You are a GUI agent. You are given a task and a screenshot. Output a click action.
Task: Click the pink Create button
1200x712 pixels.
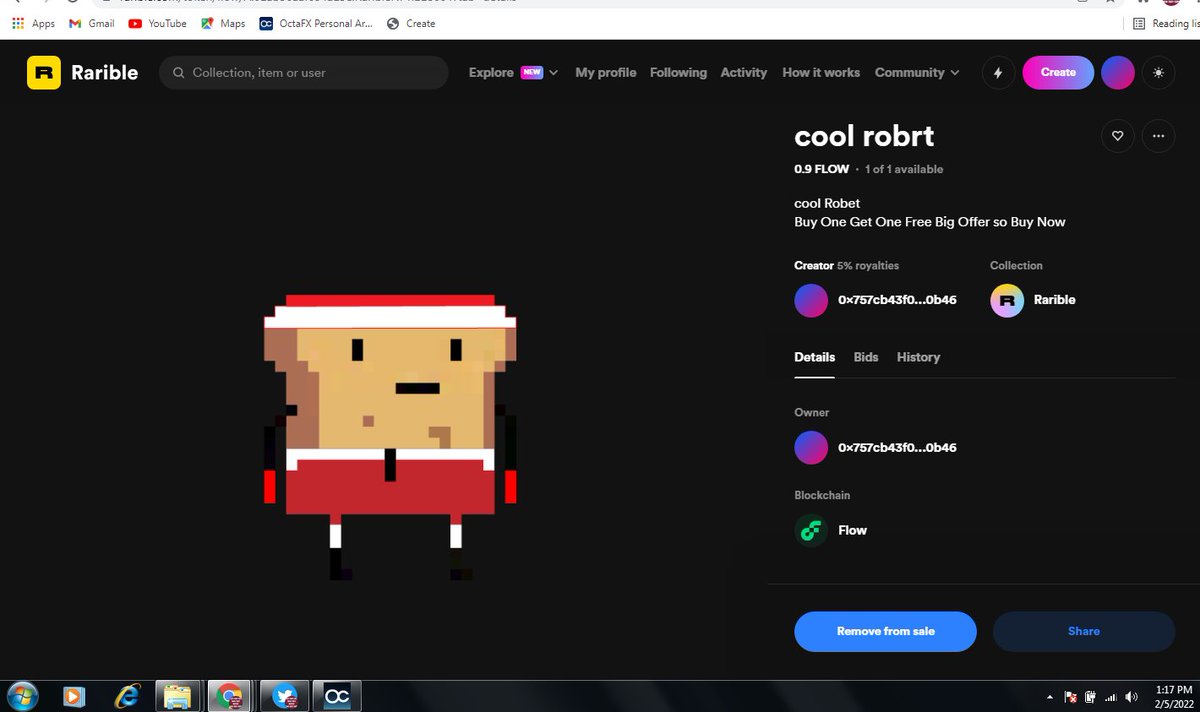1058,73
